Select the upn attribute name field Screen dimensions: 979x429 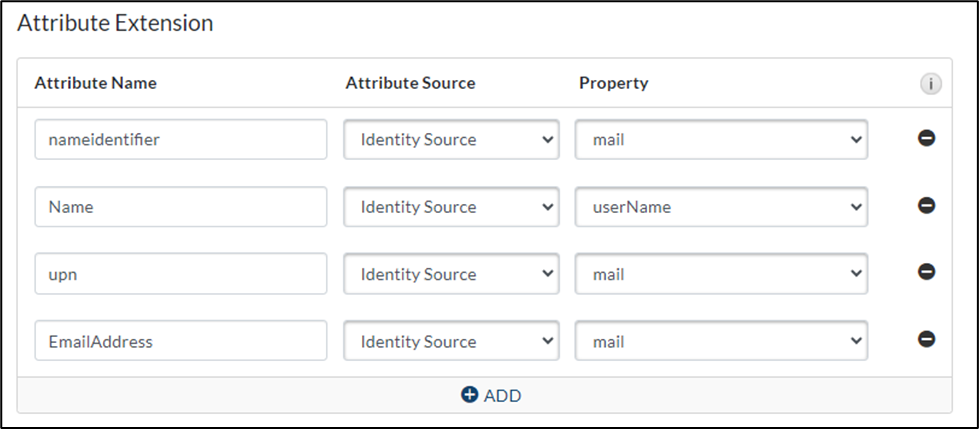pos(180,274)
